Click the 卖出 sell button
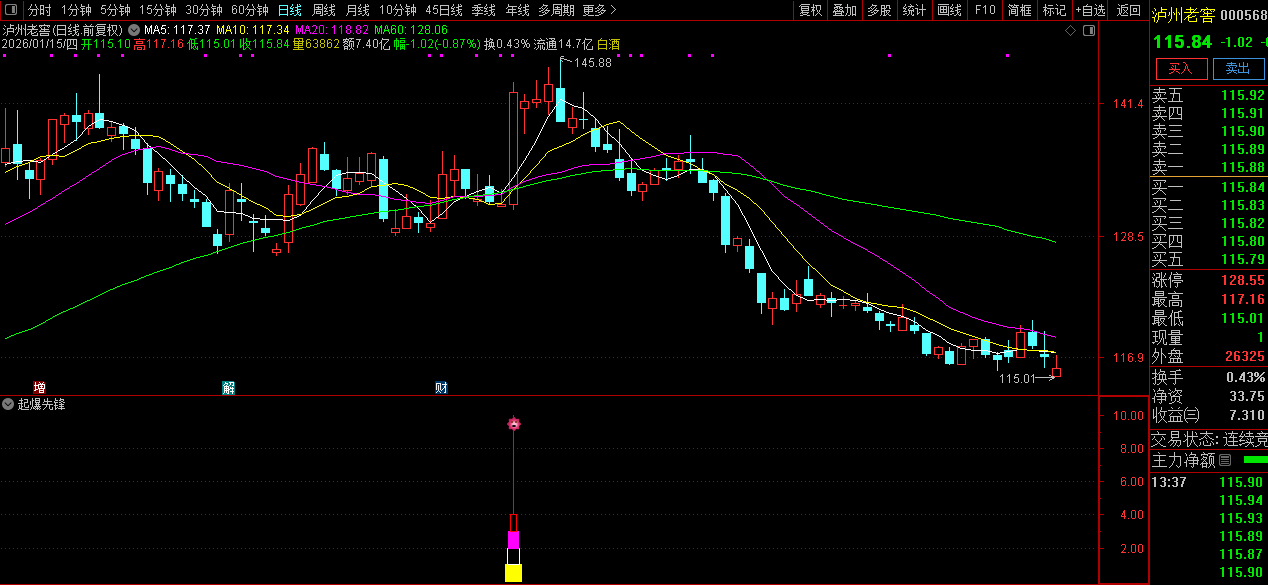This screenshot has height=585, width=1268. tap(1238, 68)
